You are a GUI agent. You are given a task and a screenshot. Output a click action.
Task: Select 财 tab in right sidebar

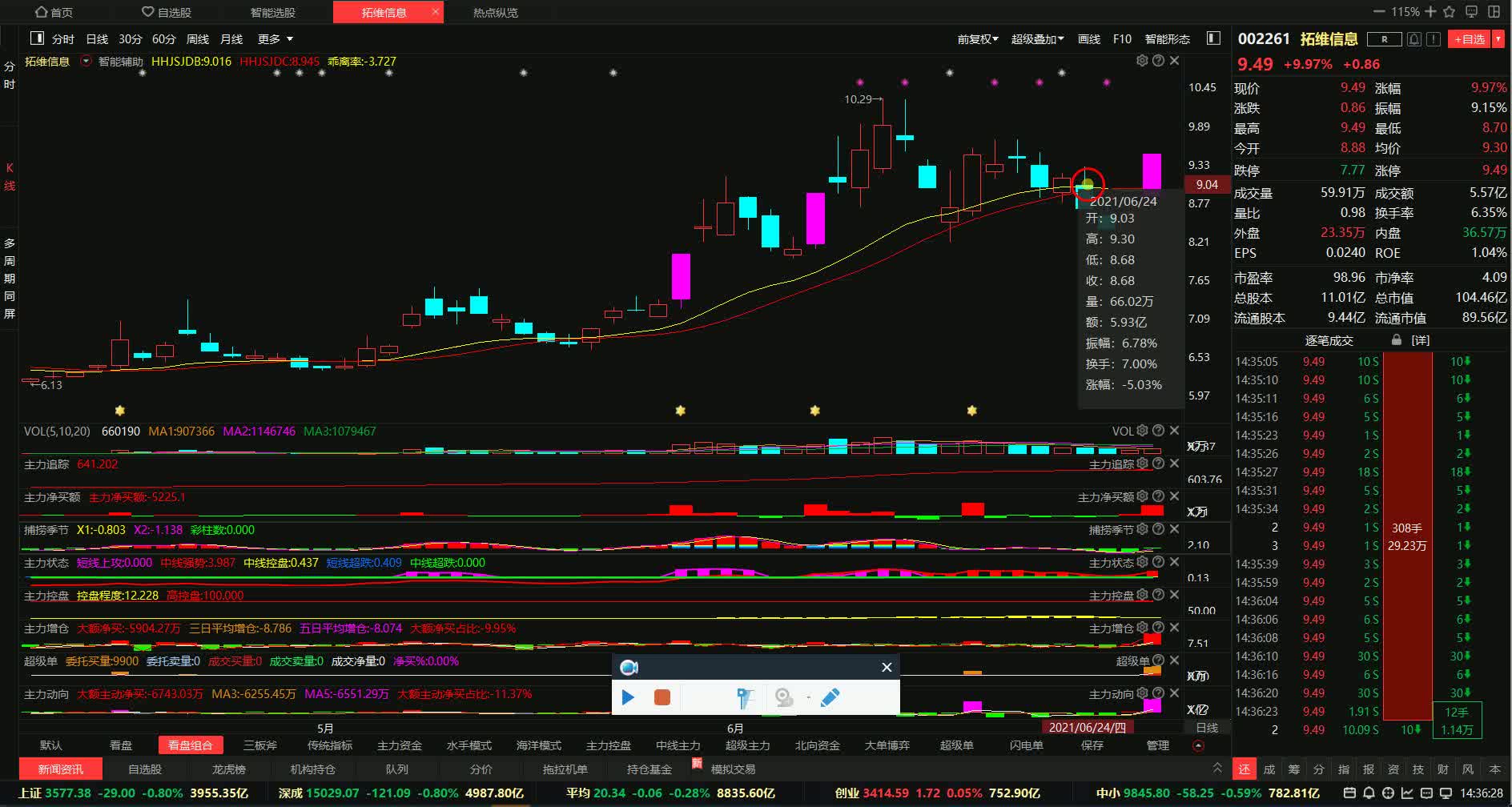point(1443,769)
